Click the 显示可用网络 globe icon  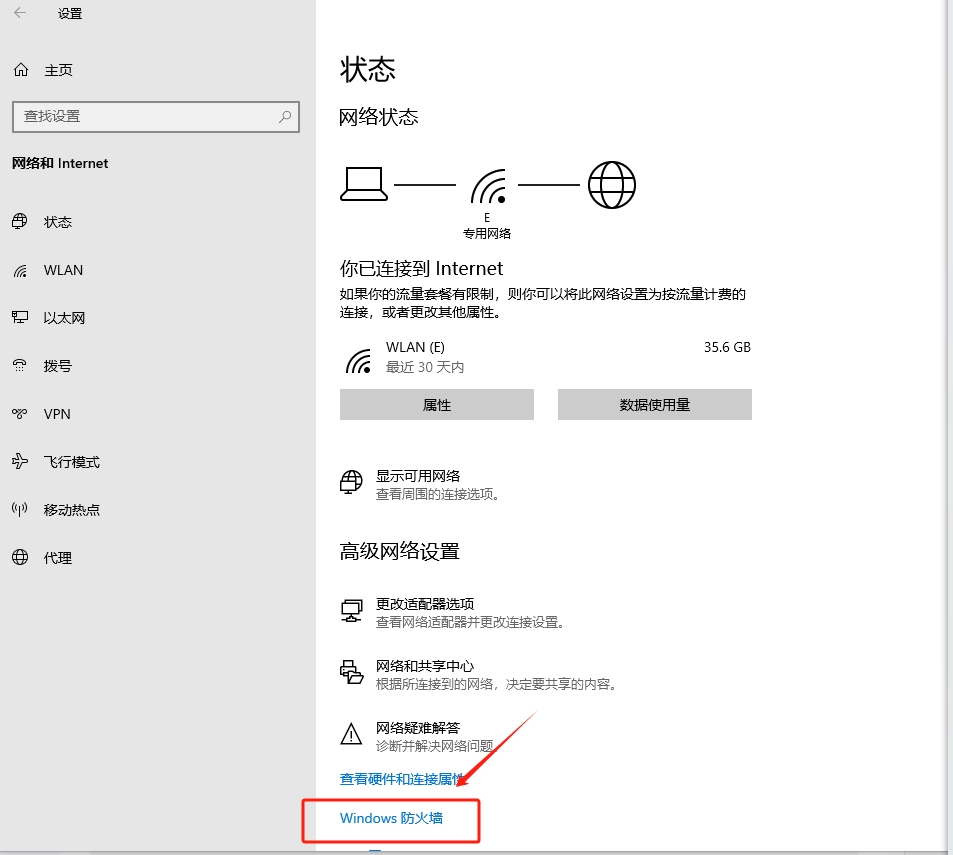[x=351, y=483]
